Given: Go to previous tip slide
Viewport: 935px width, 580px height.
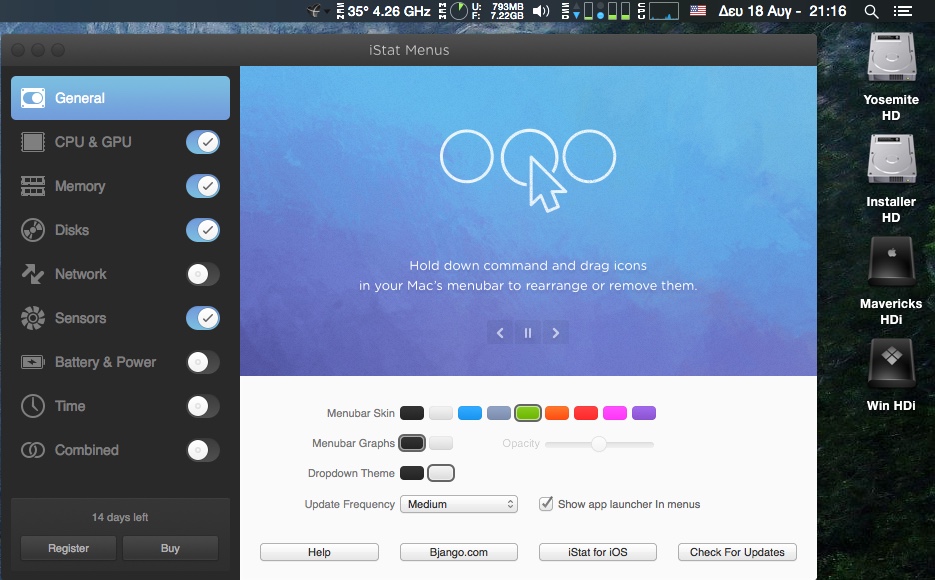Looking at the screenshot, I should pyautogui.click(x=500, y=333).
